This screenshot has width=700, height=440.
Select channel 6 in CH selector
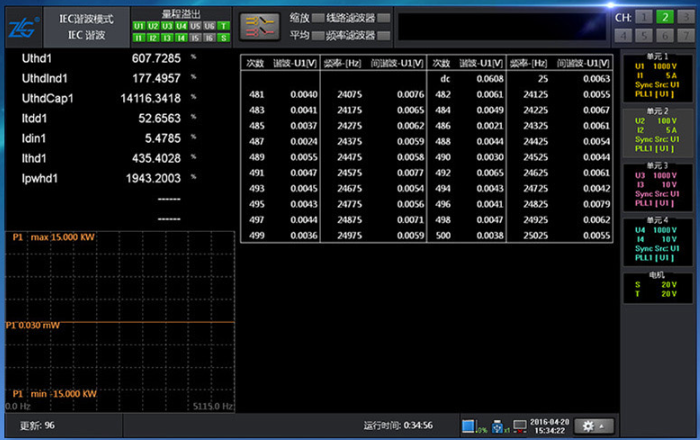665,36
